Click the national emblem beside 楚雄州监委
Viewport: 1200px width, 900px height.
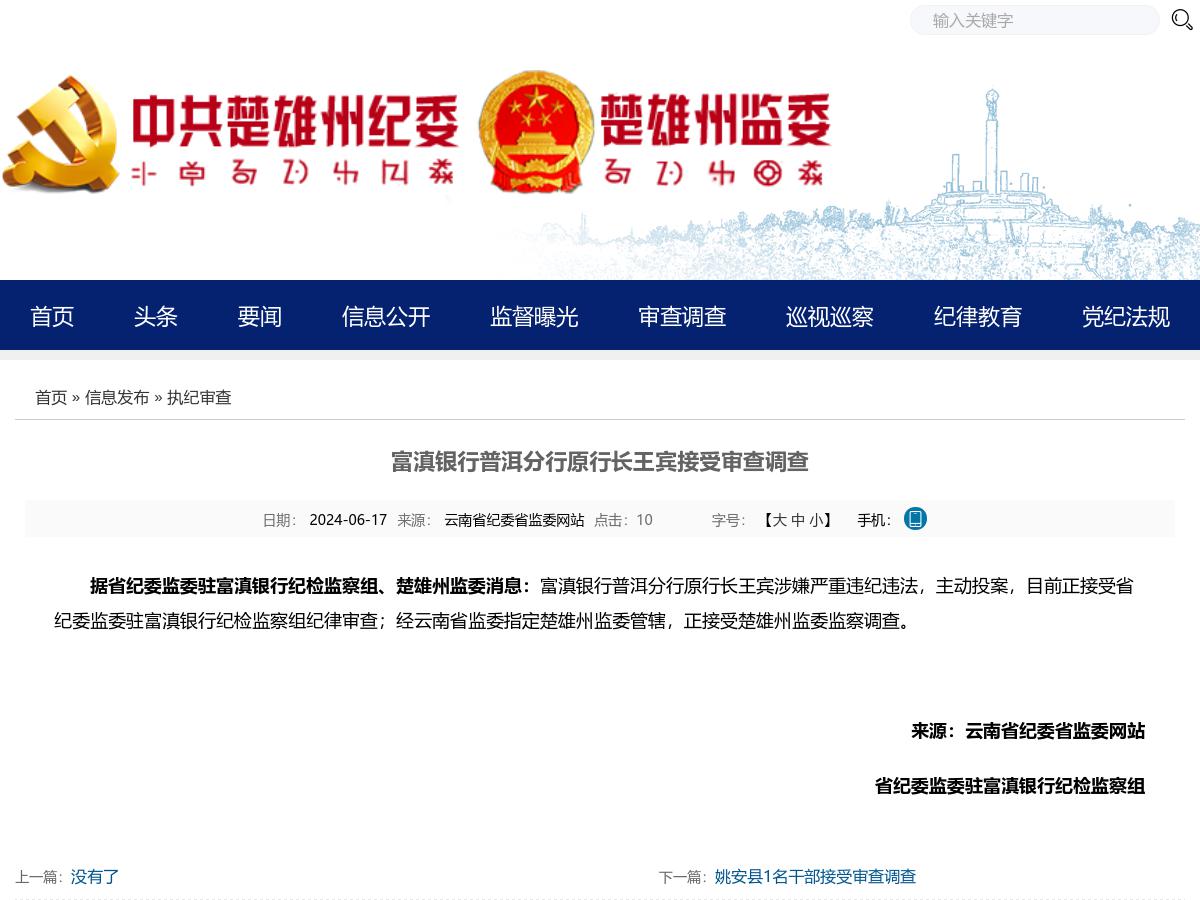[537, 132]
